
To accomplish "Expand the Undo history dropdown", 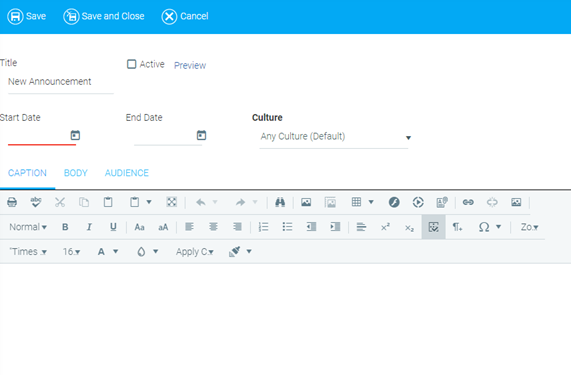I will click(215, 202).
